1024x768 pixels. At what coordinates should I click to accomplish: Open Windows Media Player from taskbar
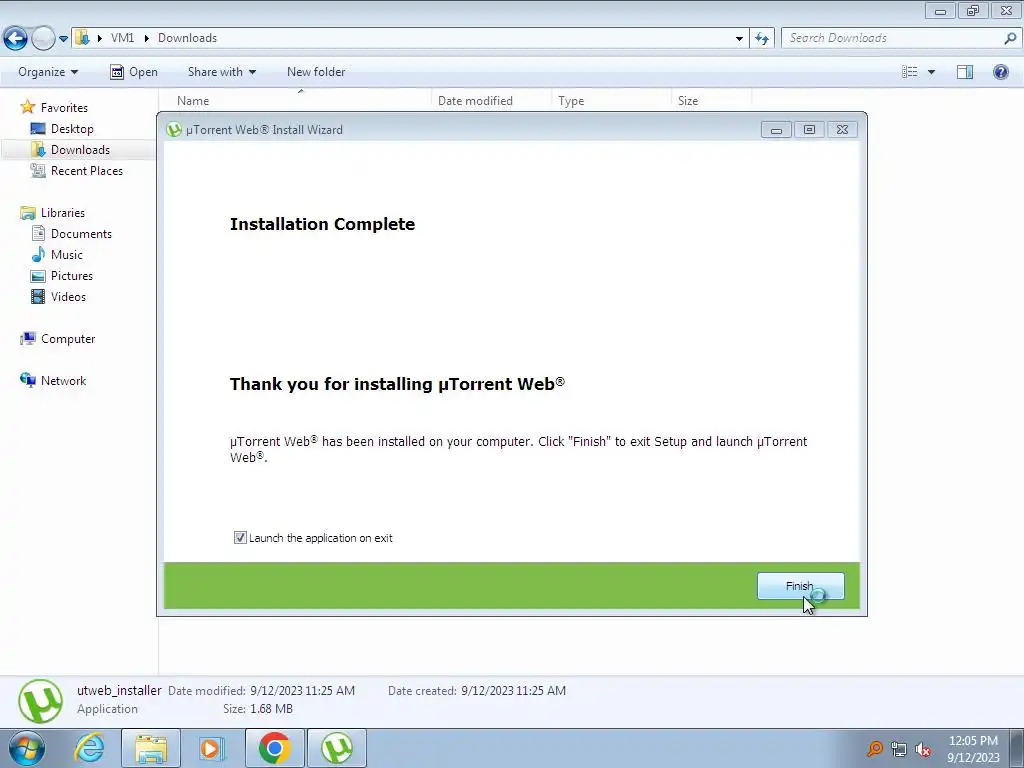click(212, 748)
